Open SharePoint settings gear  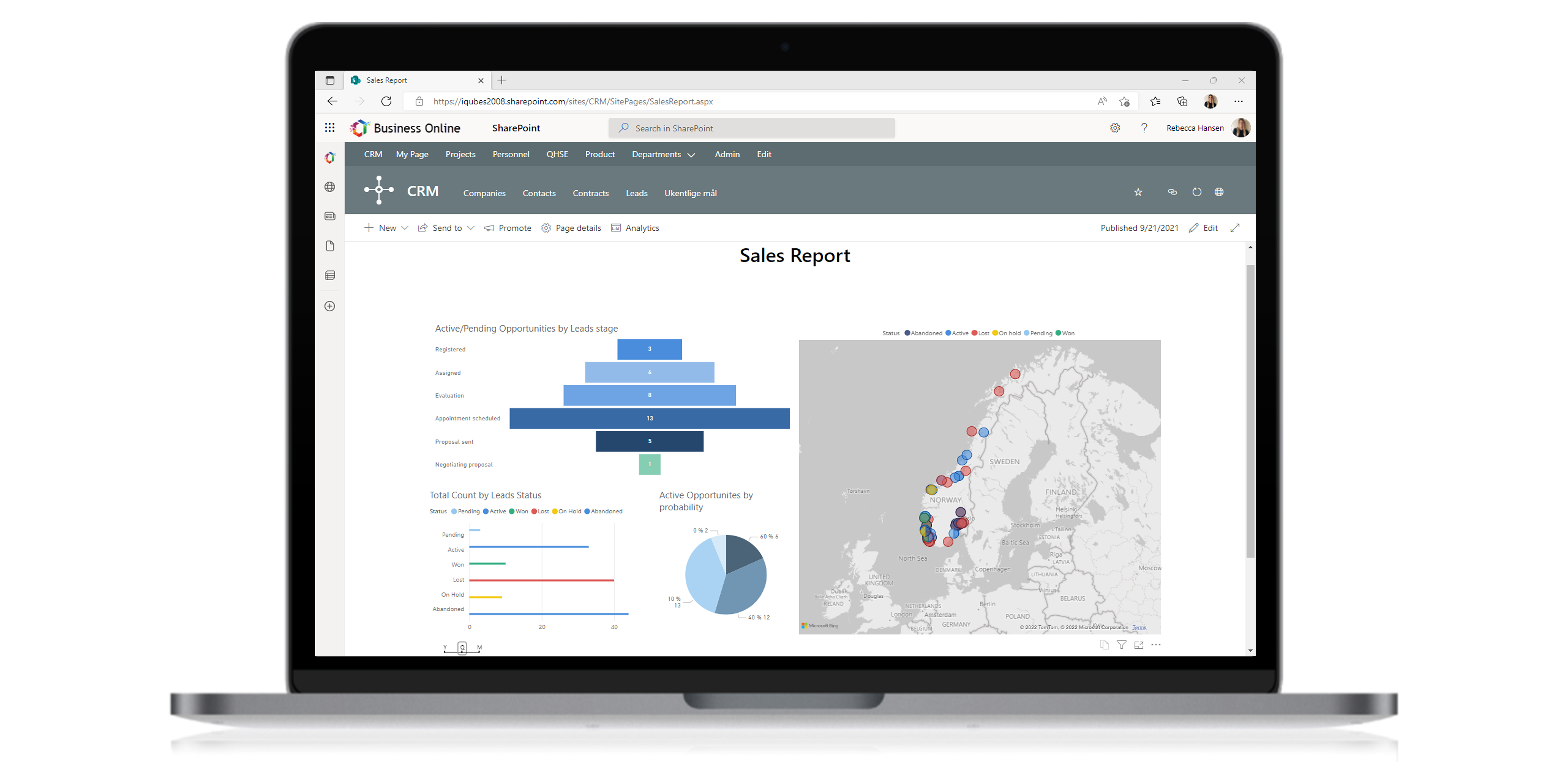[1115, 128]
